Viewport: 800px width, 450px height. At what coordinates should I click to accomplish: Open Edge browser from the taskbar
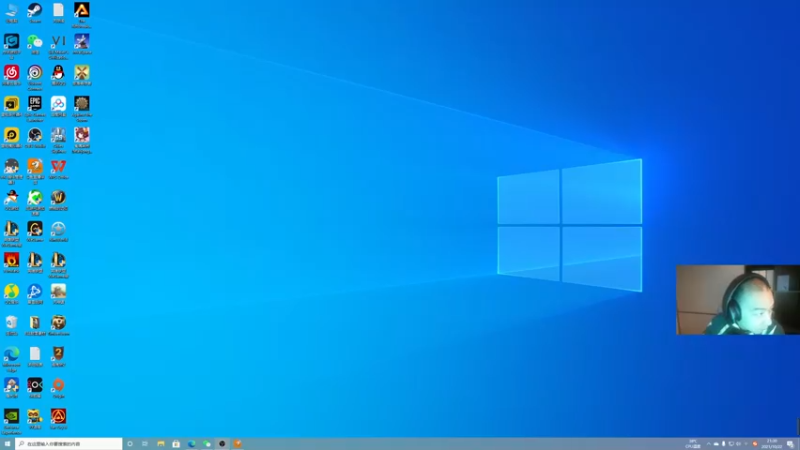pos(191,444)
